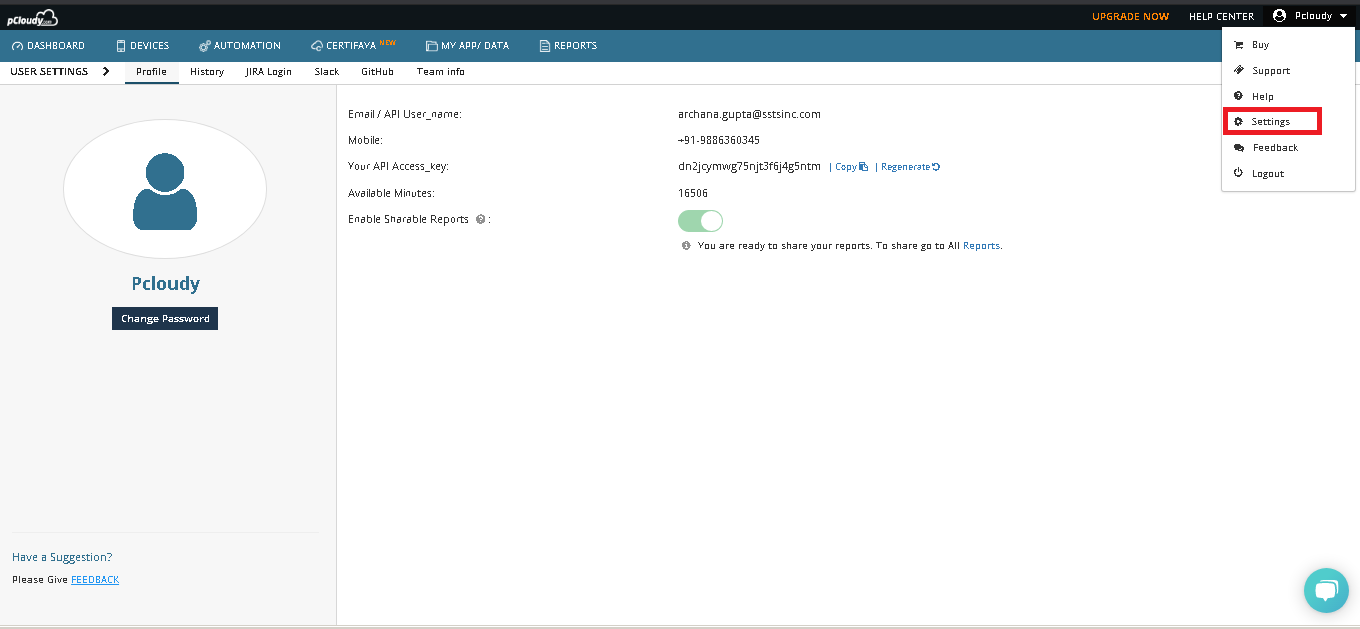The image size is (1360, 629).
Task: Click the copy icon beside API key
Action: (863, 167)
